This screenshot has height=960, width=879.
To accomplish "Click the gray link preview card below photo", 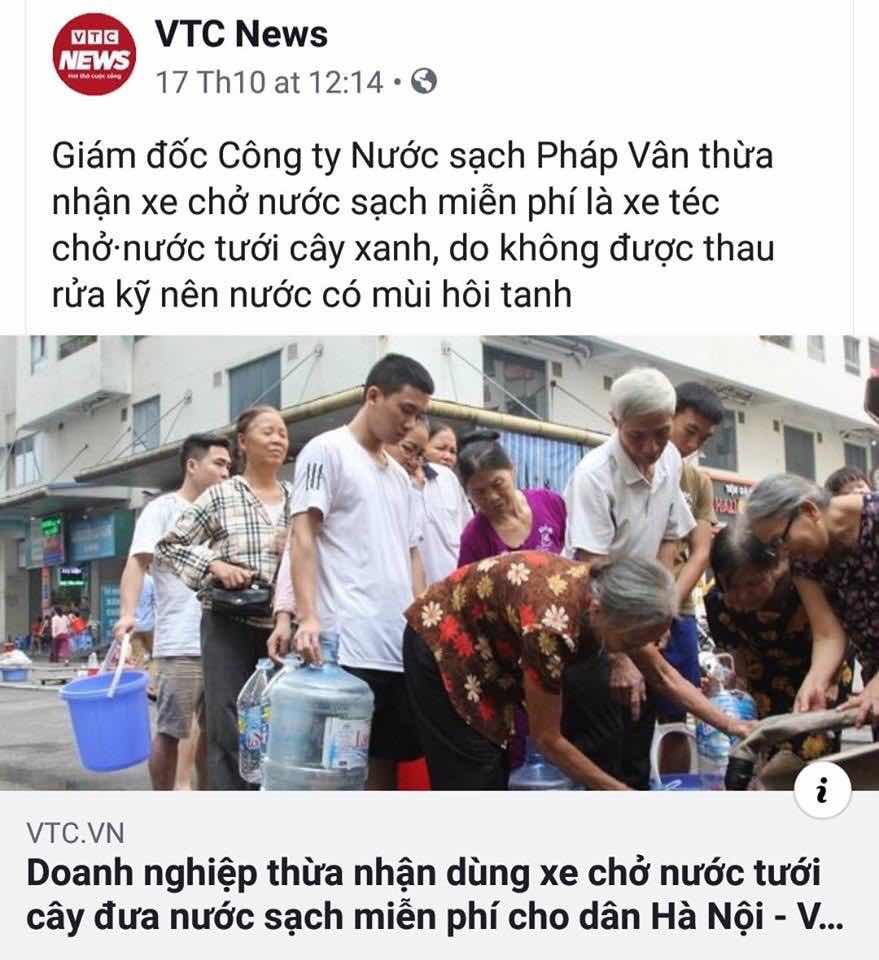I will [440, 875].
